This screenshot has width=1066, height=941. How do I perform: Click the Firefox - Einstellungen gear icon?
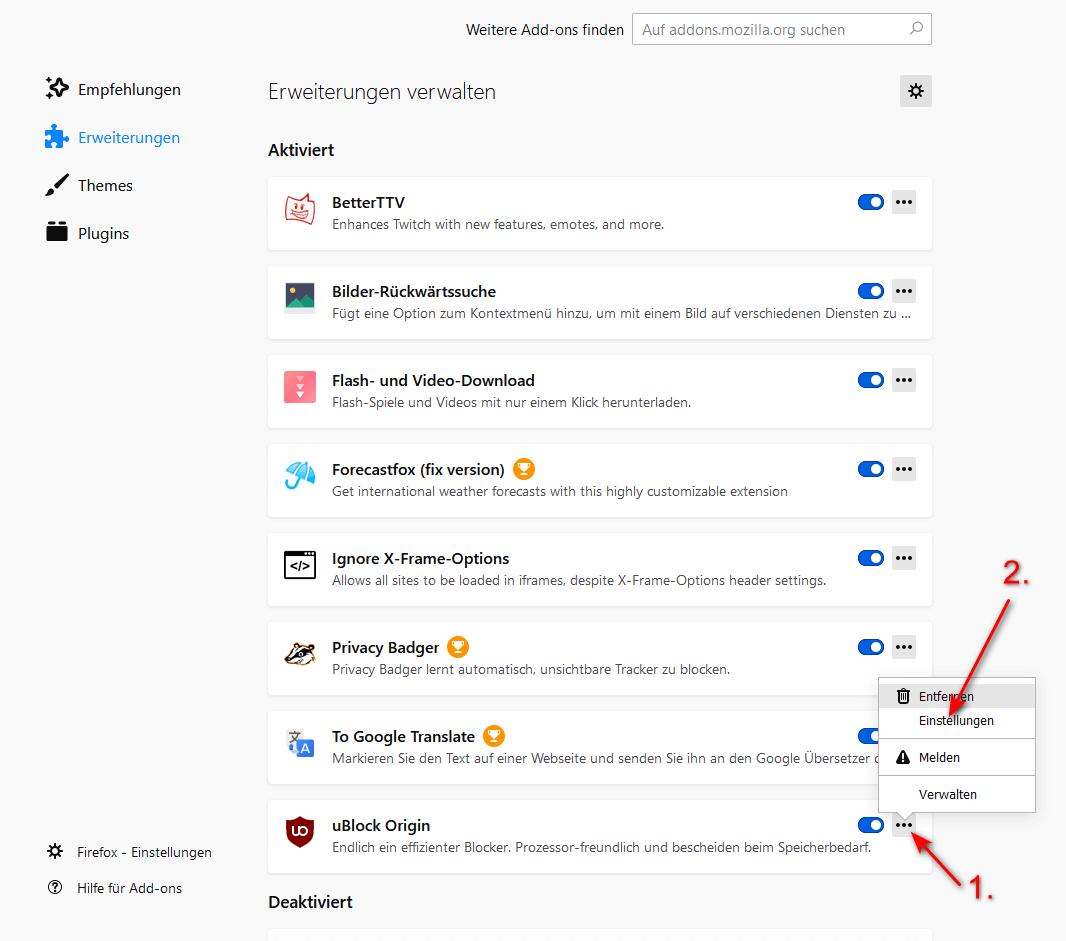(x=55, y=851)
